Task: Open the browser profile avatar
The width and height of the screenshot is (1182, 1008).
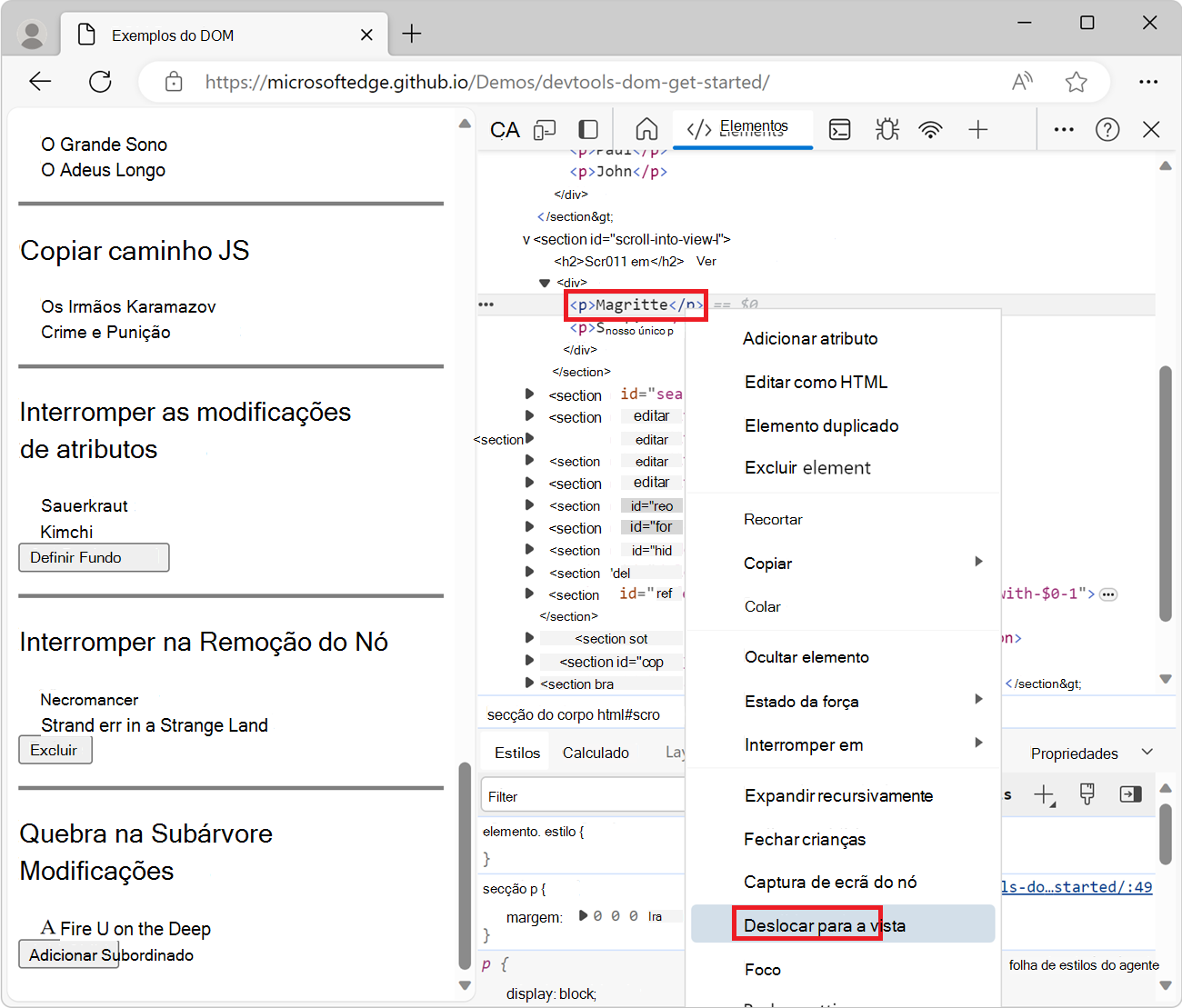Action: 33,35
